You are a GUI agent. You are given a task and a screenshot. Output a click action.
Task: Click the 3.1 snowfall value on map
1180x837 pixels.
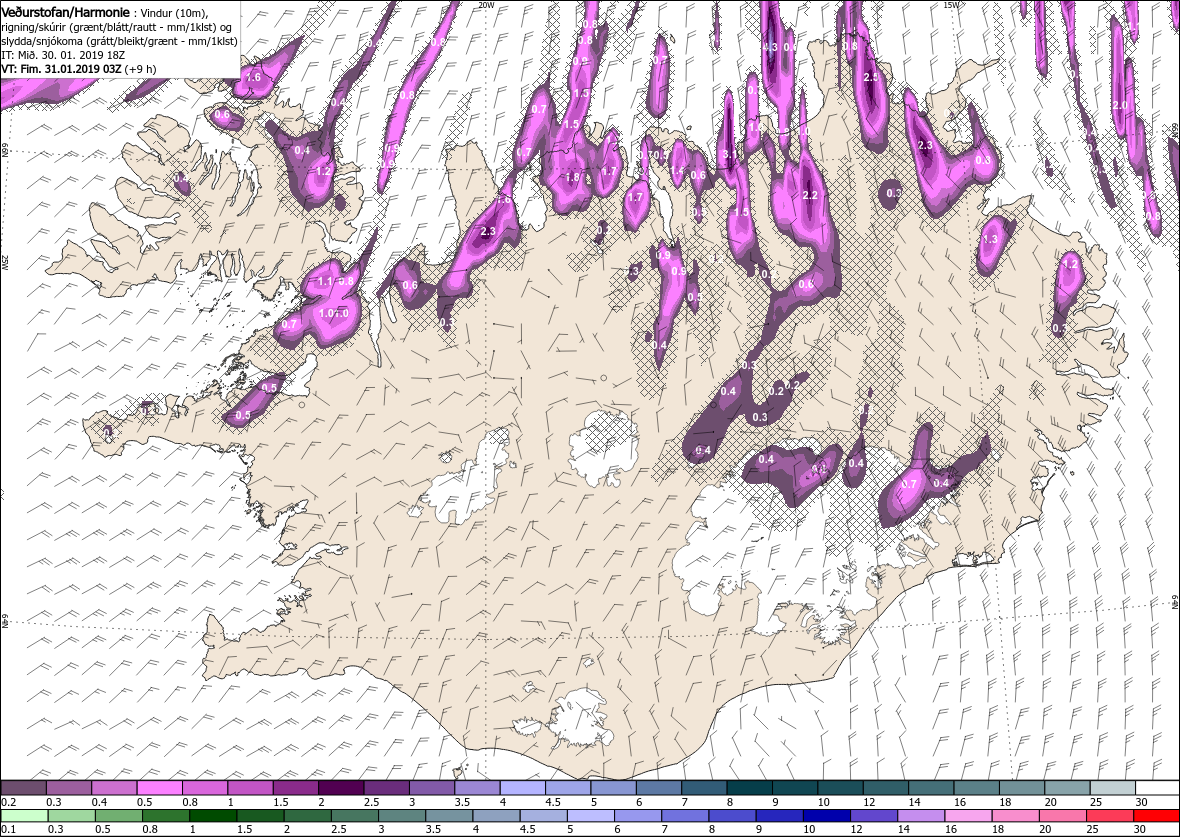tap(729, 154)
